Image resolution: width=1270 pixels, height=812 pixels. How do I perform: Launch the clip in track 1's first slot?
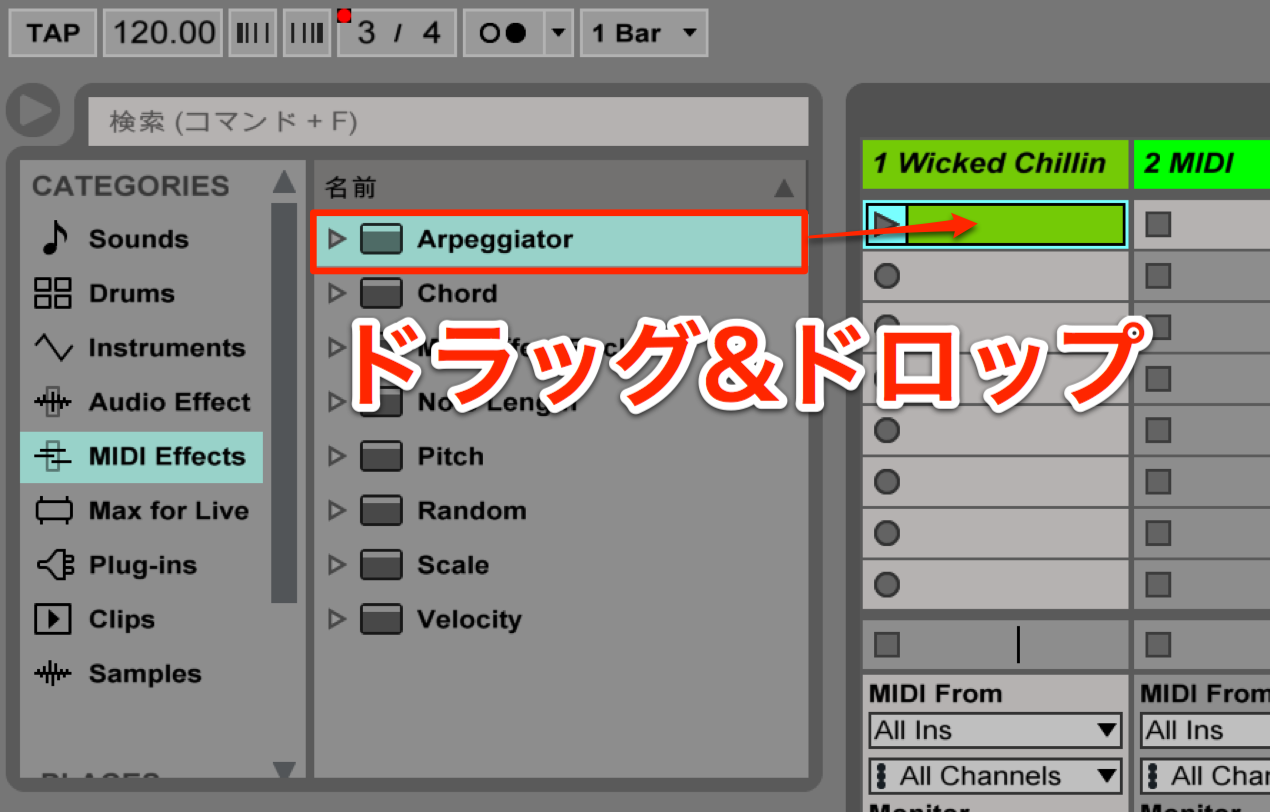point(885,223)
